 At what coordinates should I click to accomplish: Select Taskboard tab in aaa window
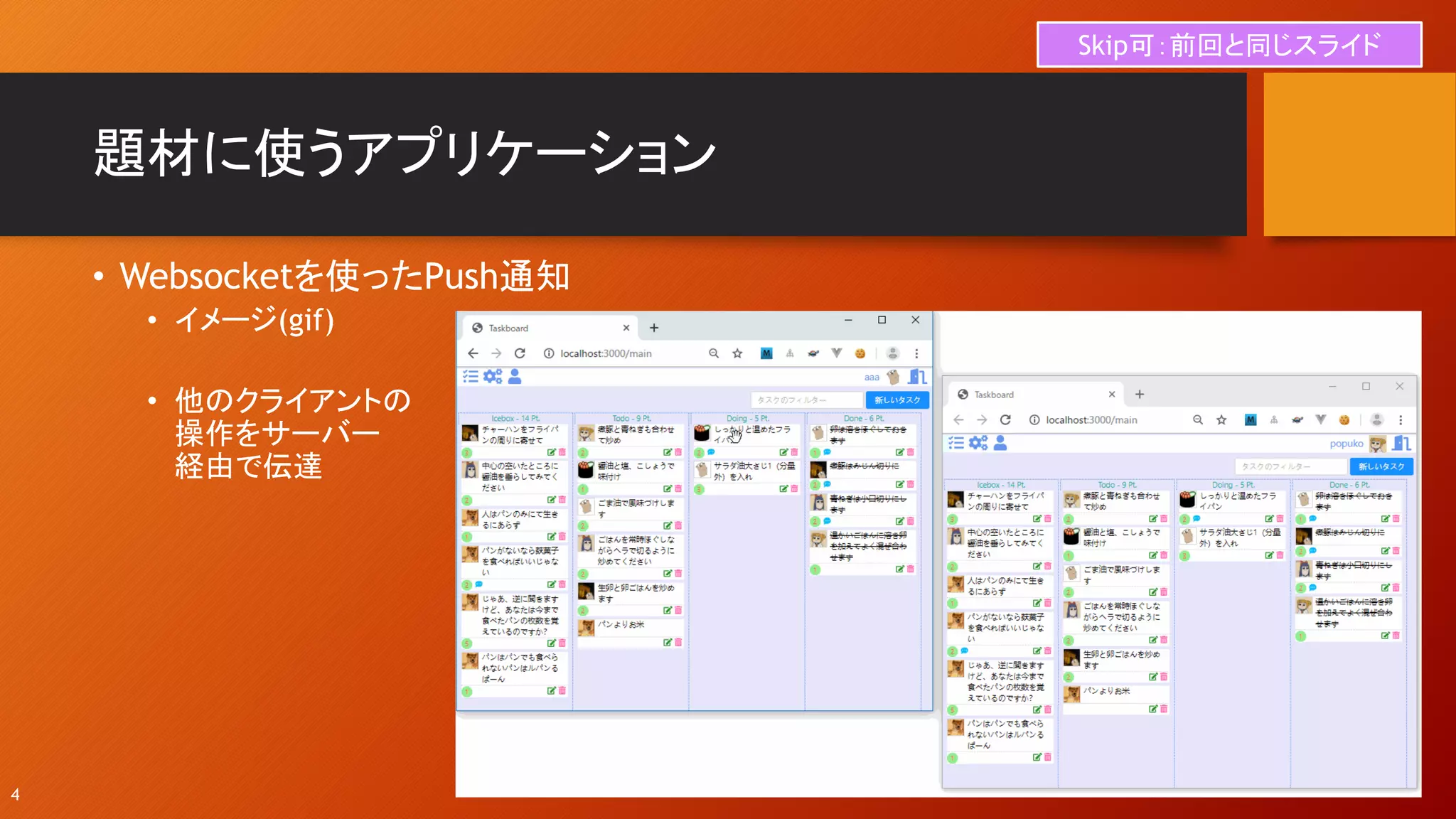551,328
